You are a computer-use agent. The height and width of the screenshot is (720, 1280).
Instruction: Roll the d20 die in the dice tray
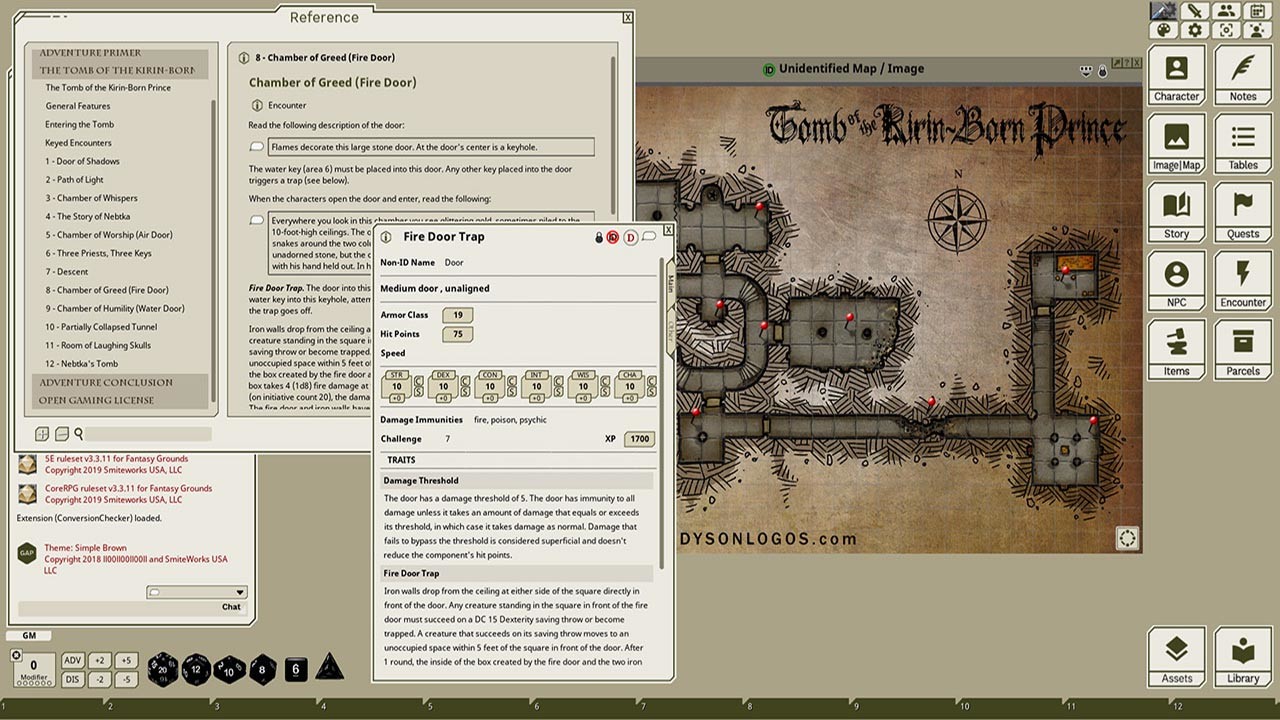(x=160, y=668)
